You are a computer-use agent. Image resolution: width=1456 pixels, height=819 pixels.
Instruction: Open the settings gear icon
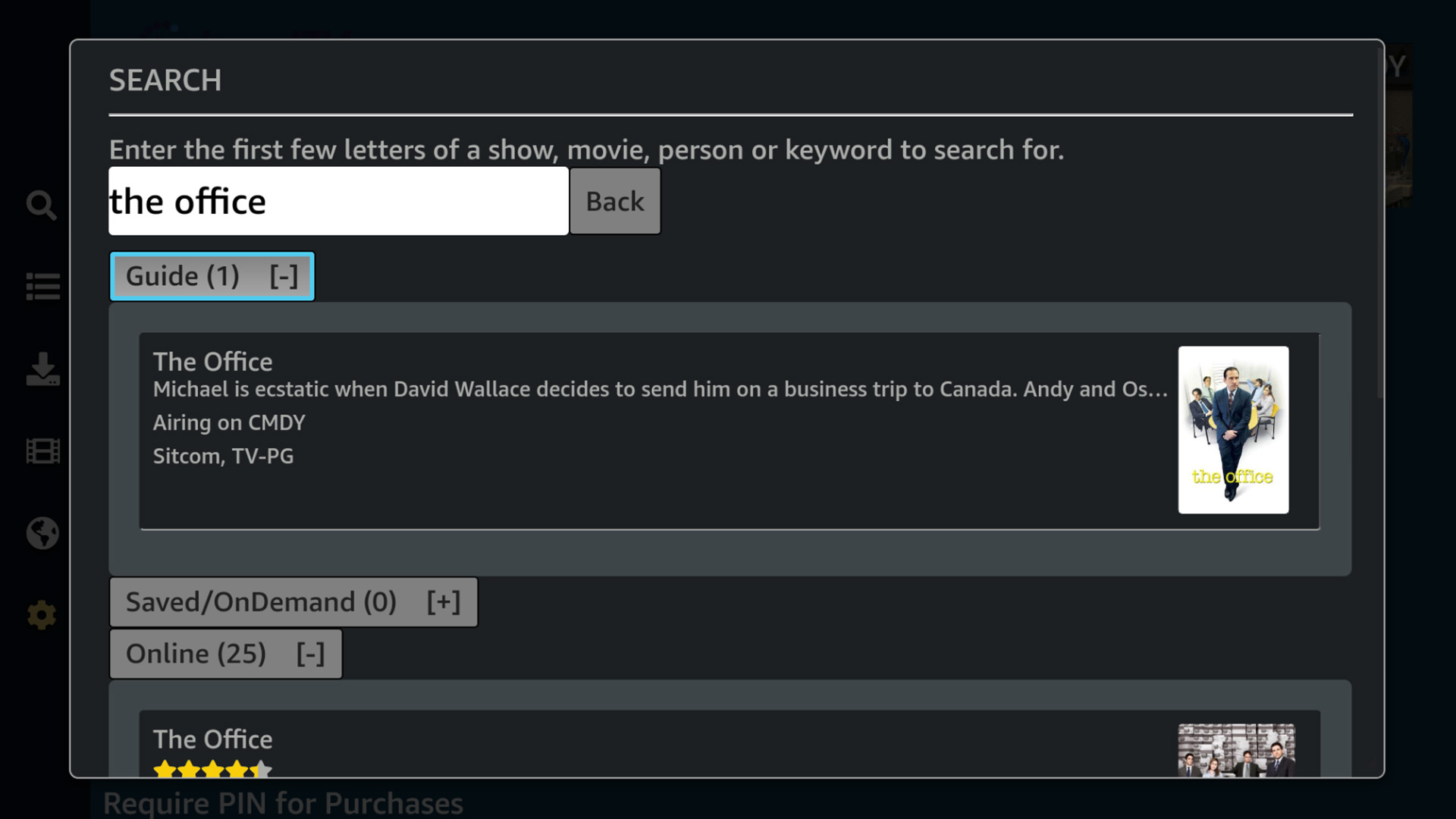coord(42,615)
